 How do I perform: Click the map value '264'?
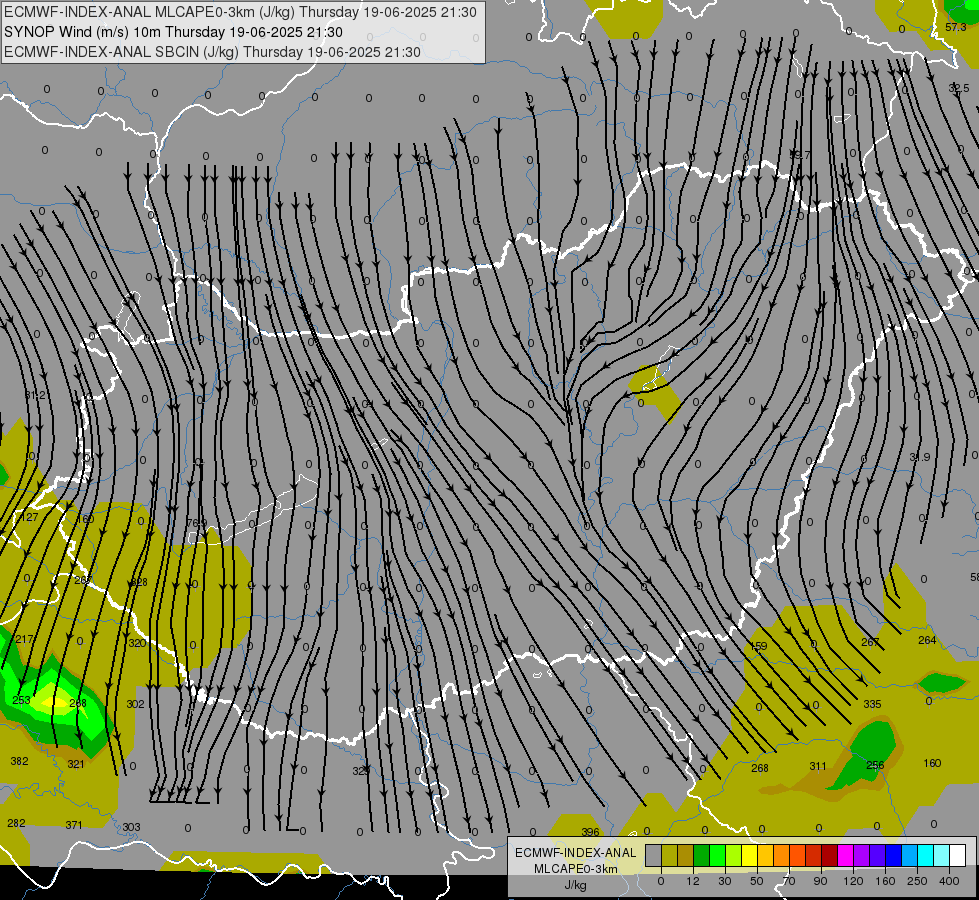(927, 640)
